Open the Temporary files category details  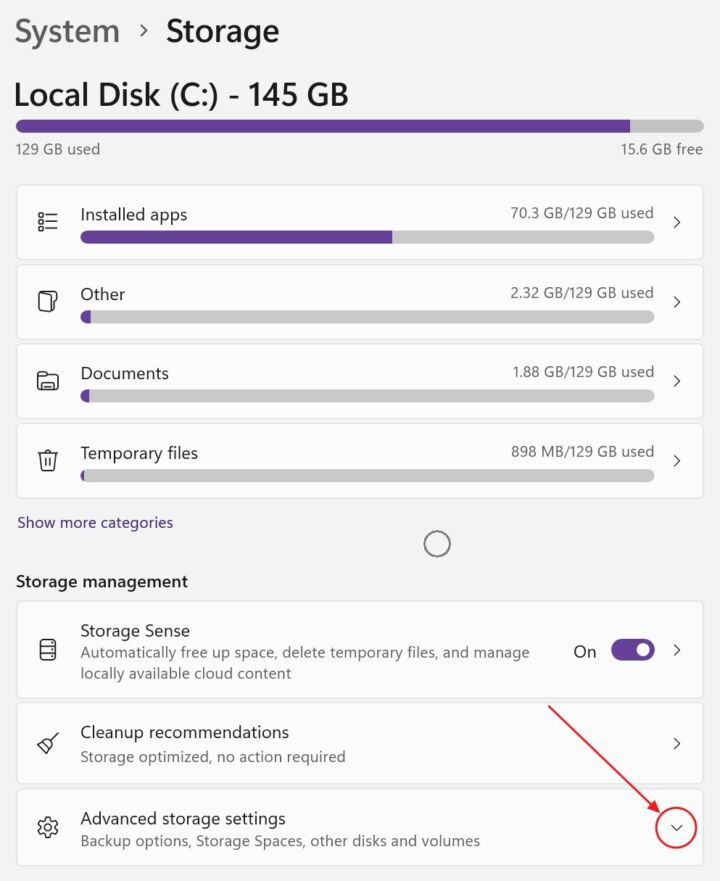pyautogui.click(x=676, y=459)
